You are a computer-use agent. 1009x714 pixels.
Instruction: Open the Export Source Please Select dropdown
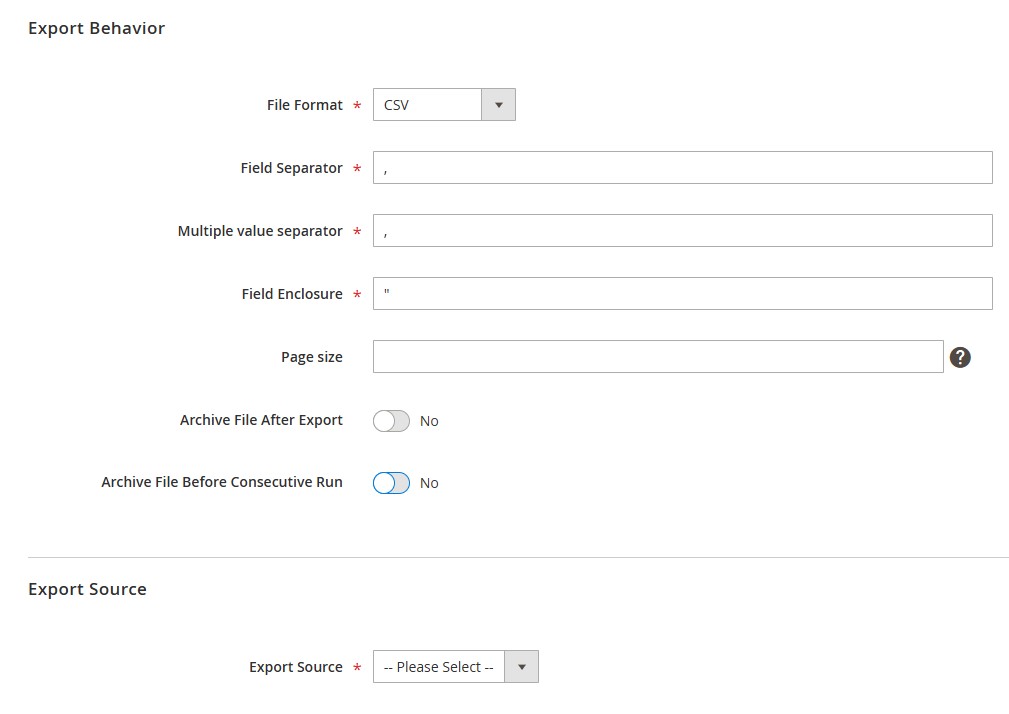(438, 666)
